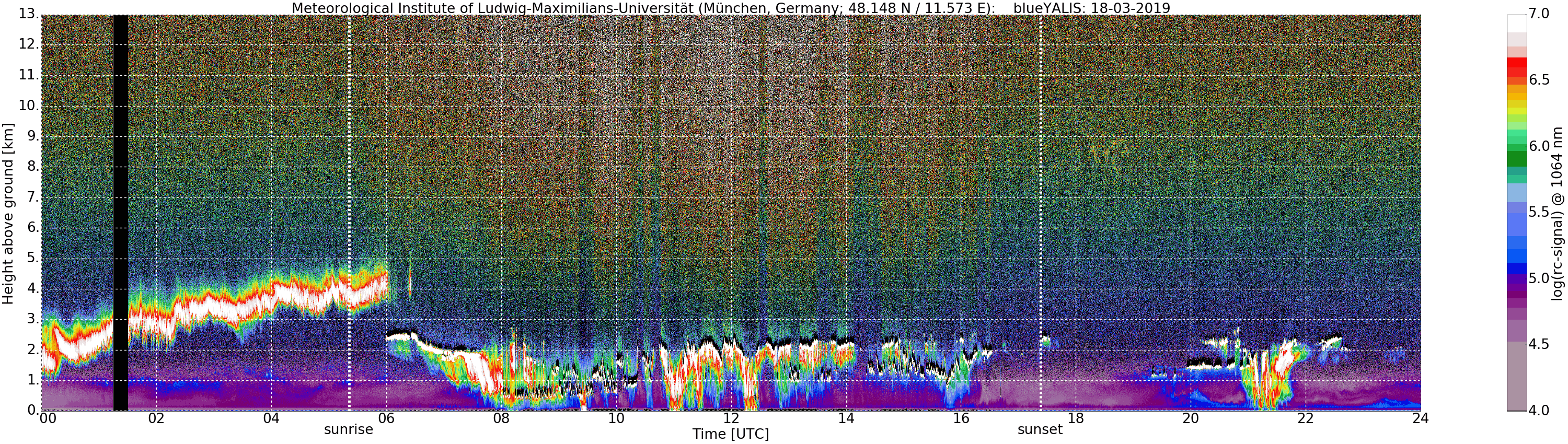Image resolution: width=1568 pixels, height=444 pixels.
Task: Click the '3.' height axis tick label
Action: pos(32,318)
